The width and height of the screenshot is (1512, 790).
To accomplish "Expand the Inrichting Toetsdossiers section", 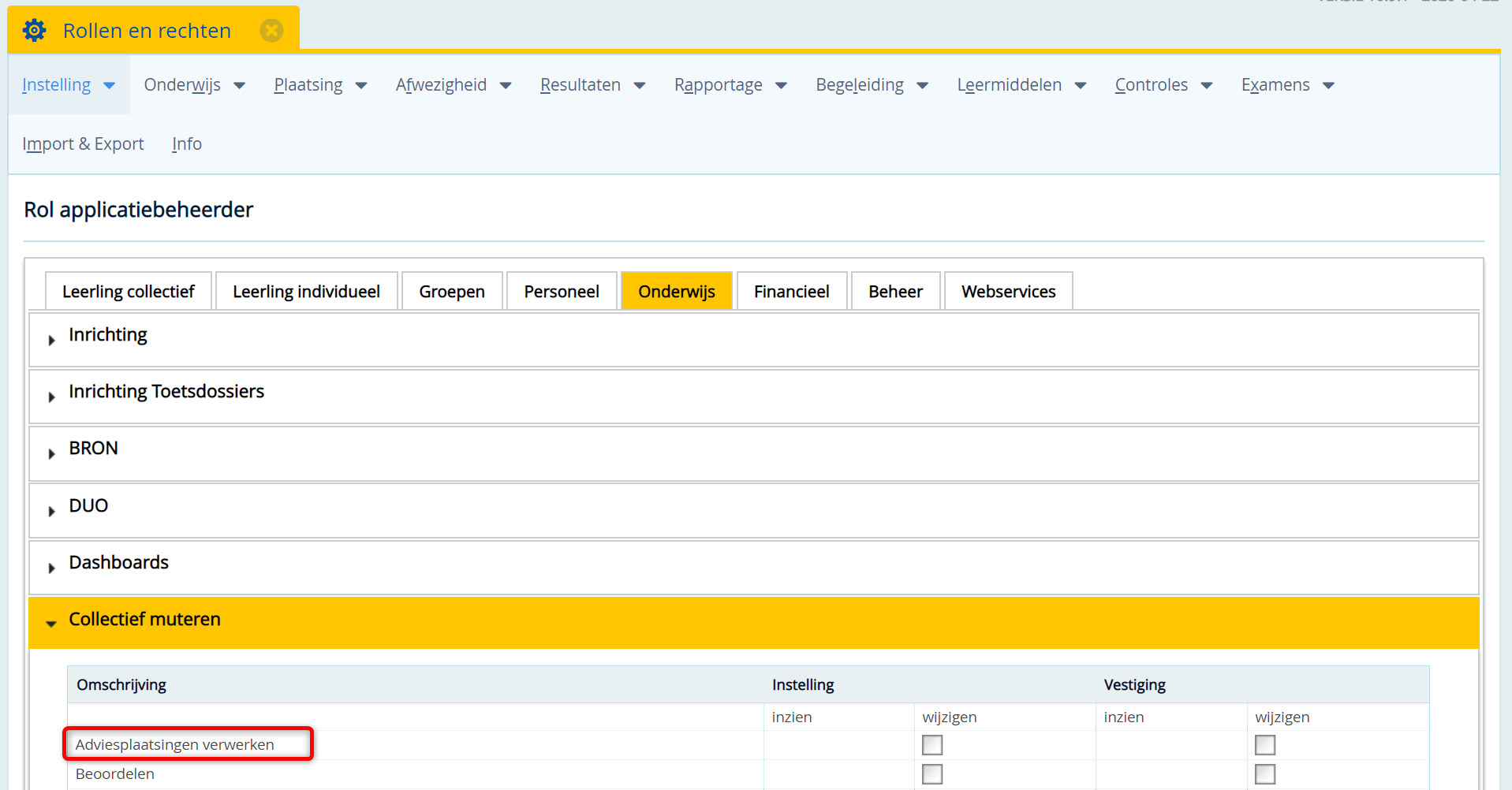I will [753, 397].
